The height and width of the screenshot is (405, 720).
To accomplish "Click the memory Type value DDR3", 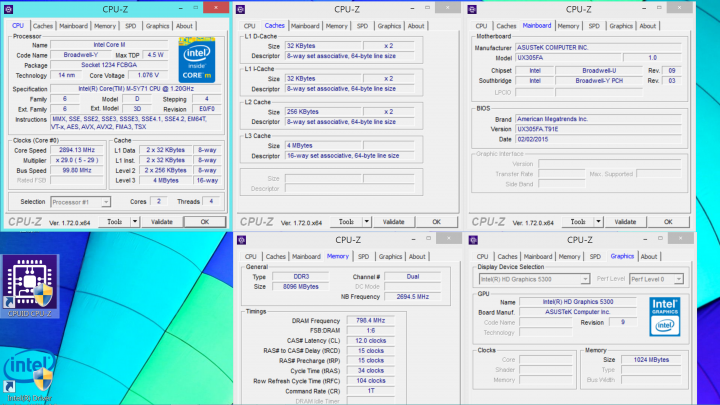I will pos(301,277).
